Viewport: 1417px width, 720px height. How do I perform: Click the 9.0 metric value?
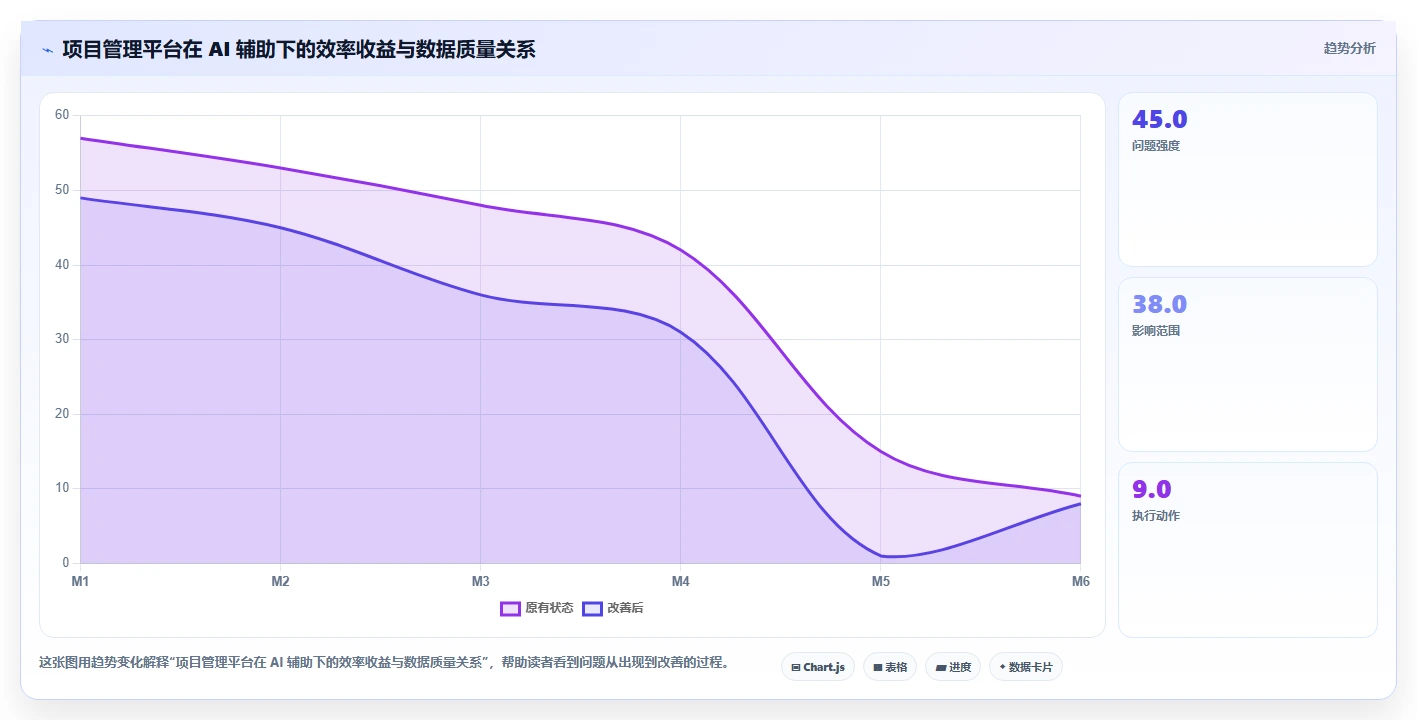pos(1152,490)
